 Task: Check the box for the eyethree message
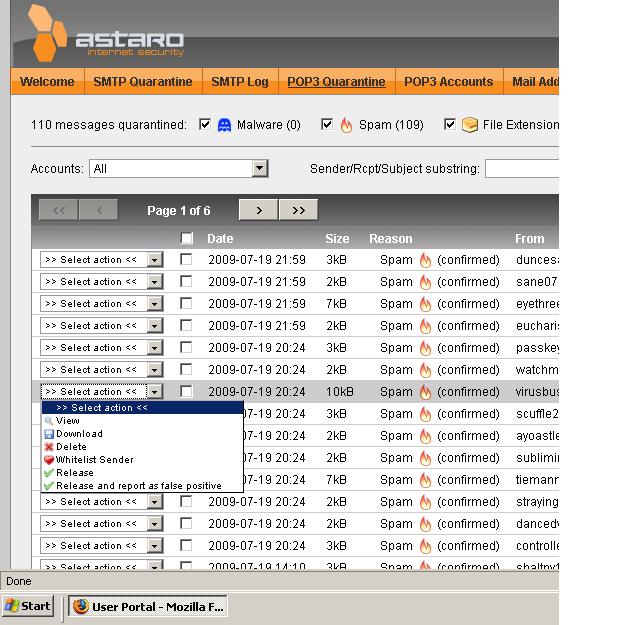point(186,303)
